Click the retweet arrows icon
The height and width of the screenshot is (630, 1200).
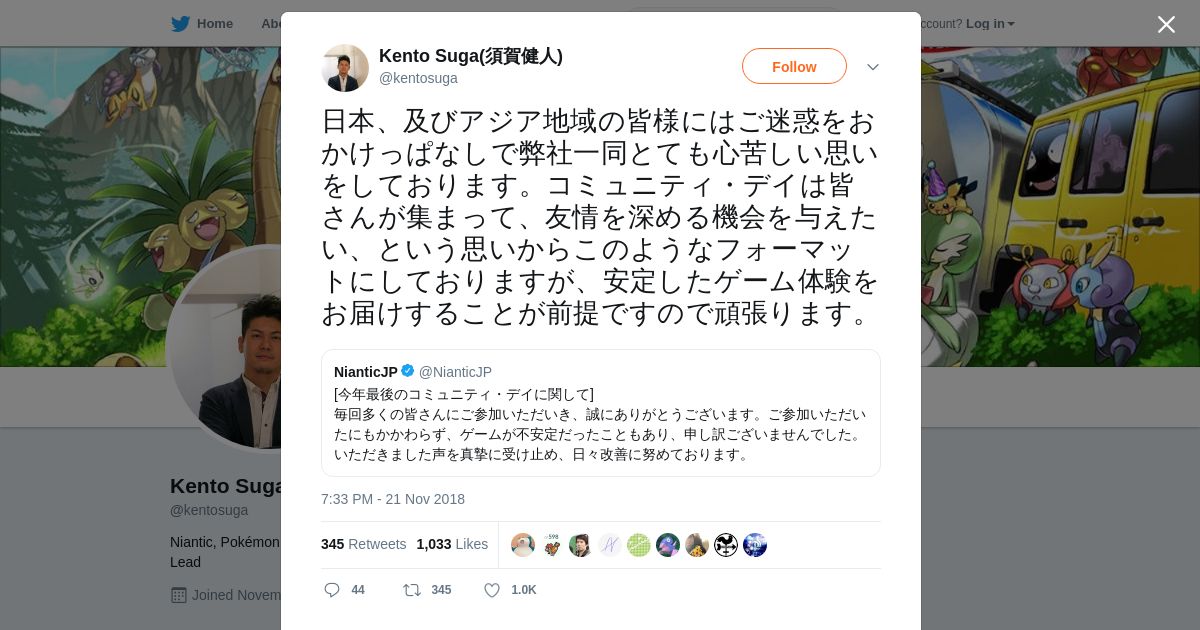point(412,590)
